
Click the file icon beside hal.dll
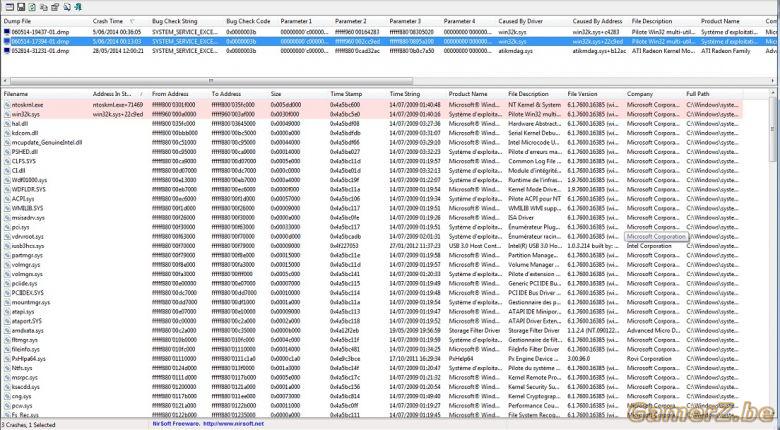7,124
